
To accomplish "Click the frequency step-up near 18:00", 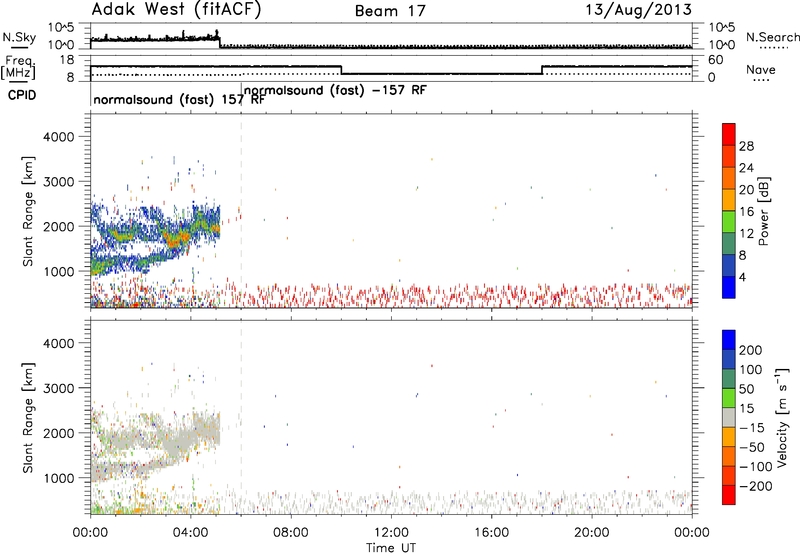I will click(x=542, y=70).
